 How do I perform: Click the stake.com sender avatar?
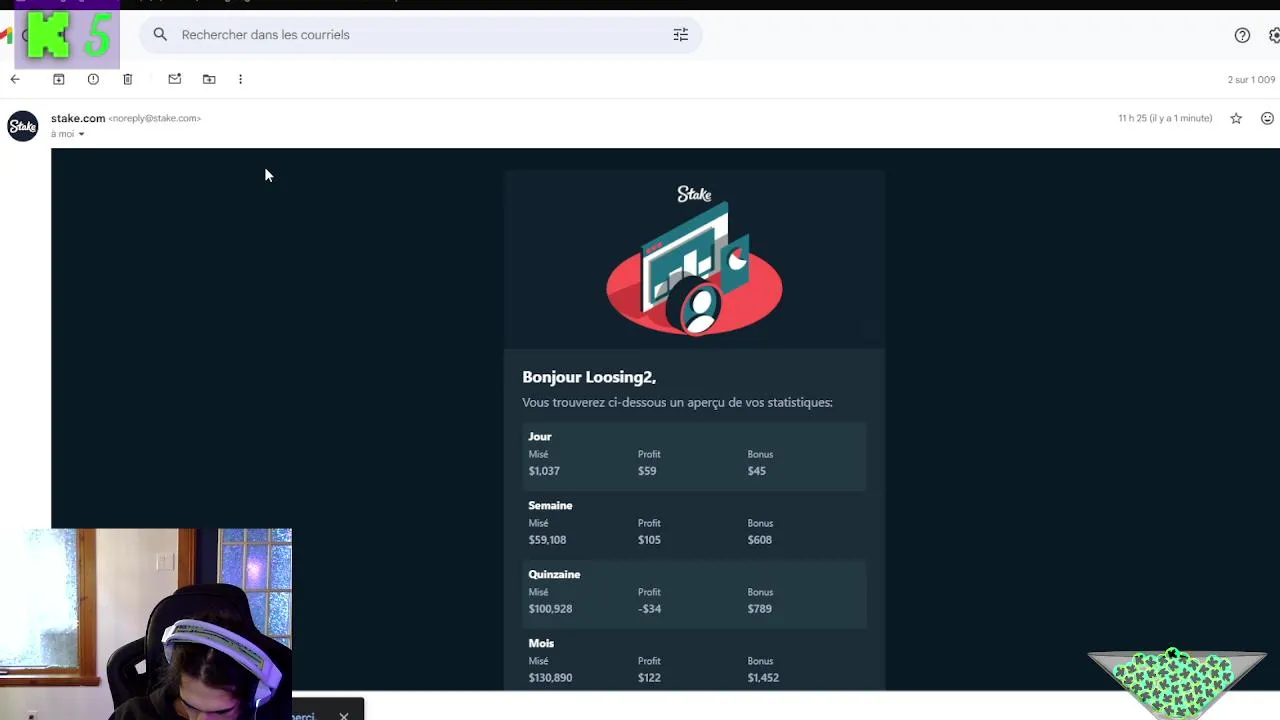[x=23, y=126]
